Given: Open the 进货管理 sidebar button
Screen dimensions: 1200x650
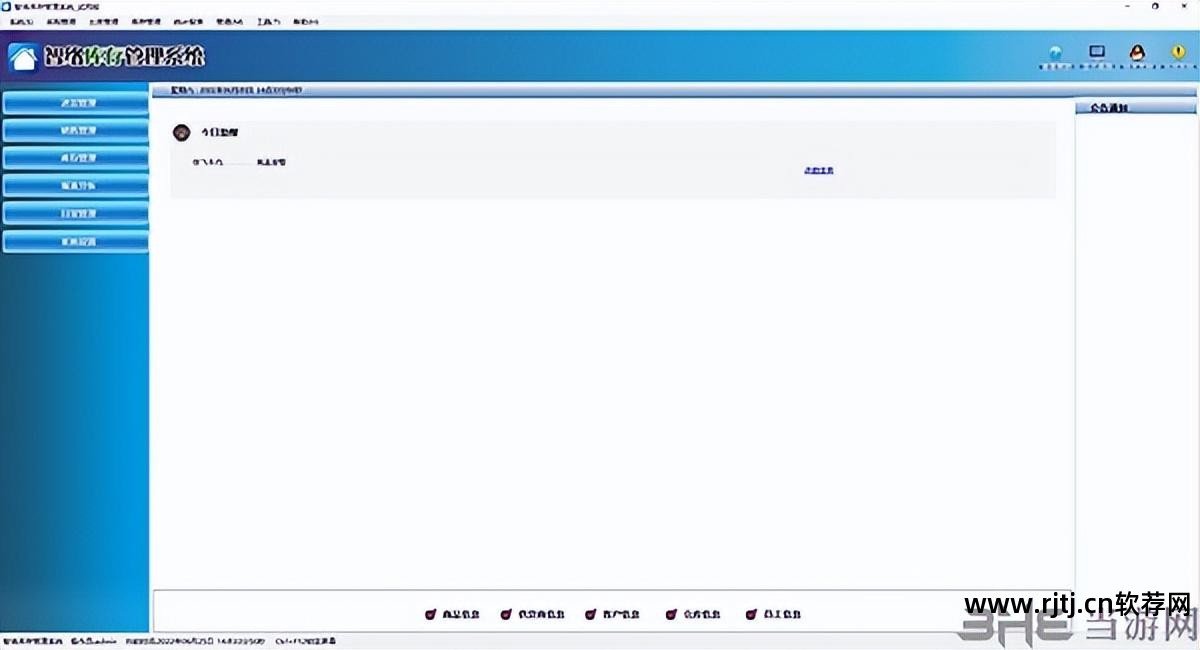Looking at the screenshot, I should click(x=75, y=103).
